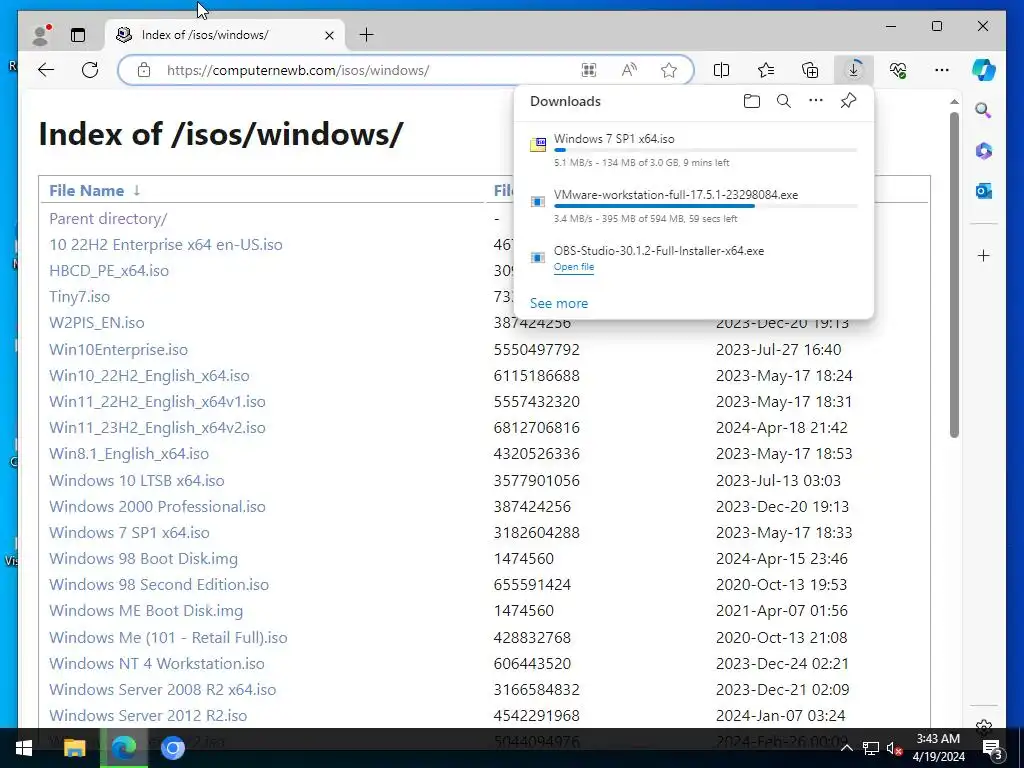The width and height of the screenshot is (1024, 768).
Task: Open HBCD_PE_x64.iso link
Action: [108, 271]
